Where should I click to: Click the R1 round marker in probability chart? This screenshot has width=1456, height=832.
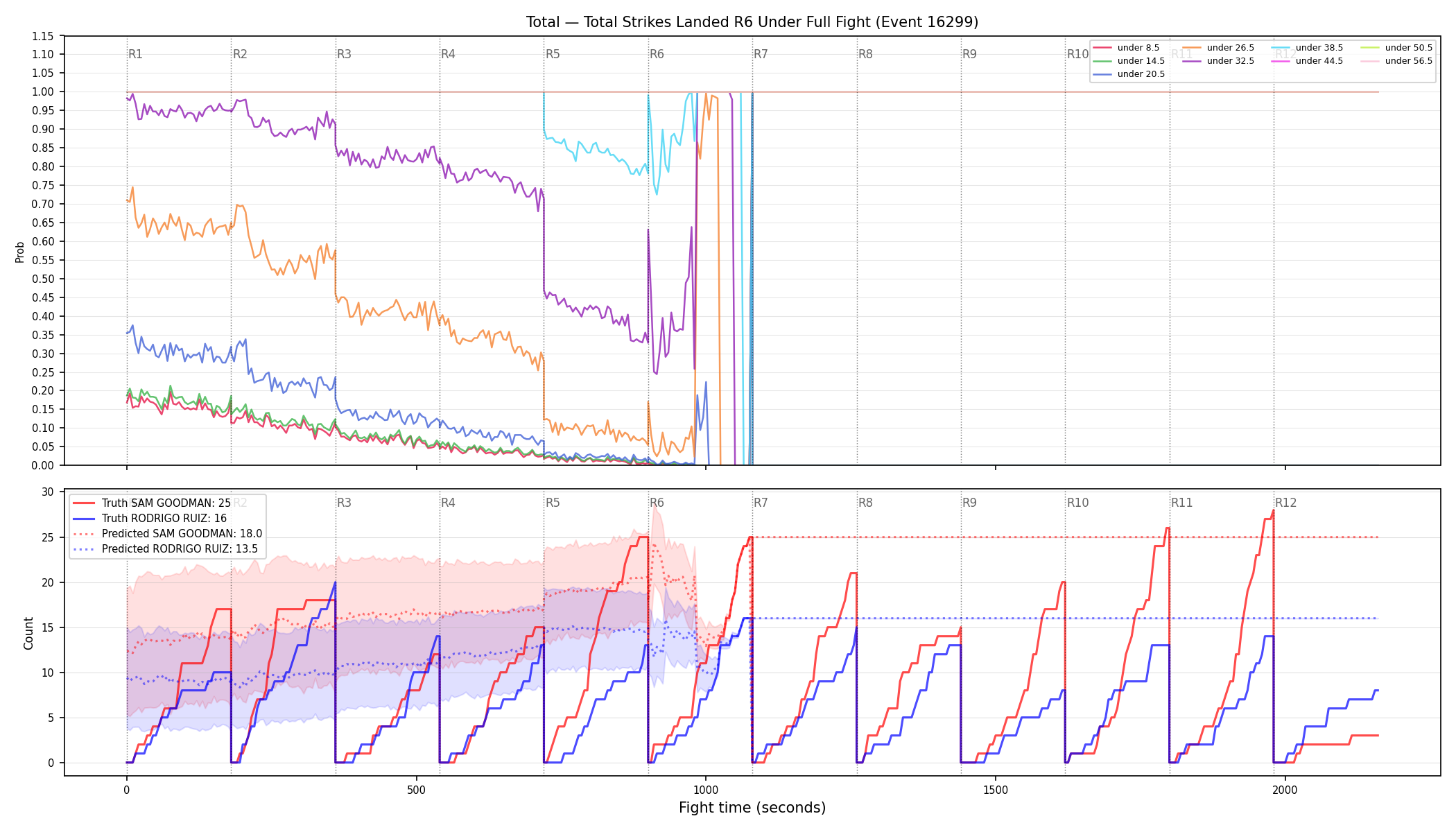pos(136,54)
